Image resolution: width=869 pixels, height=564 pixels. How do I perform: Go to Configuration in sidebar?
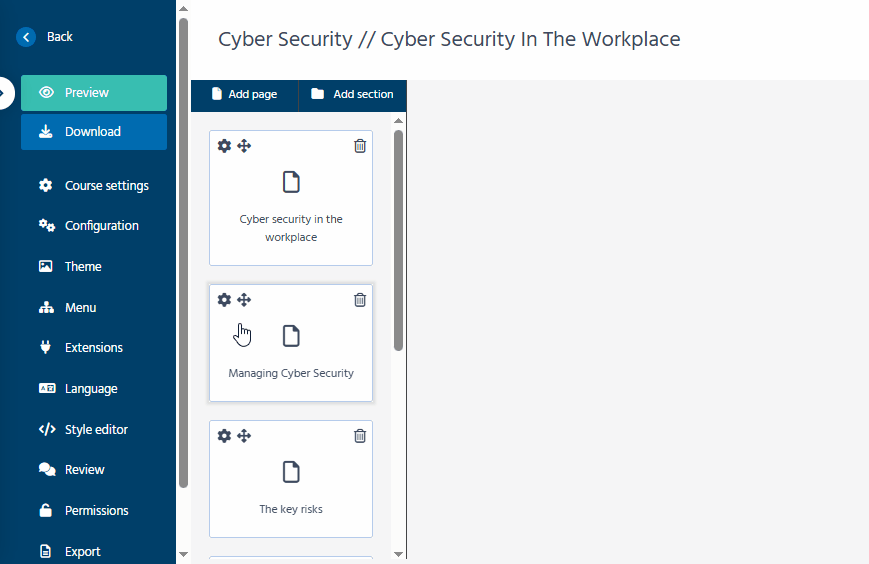[101, 226]
